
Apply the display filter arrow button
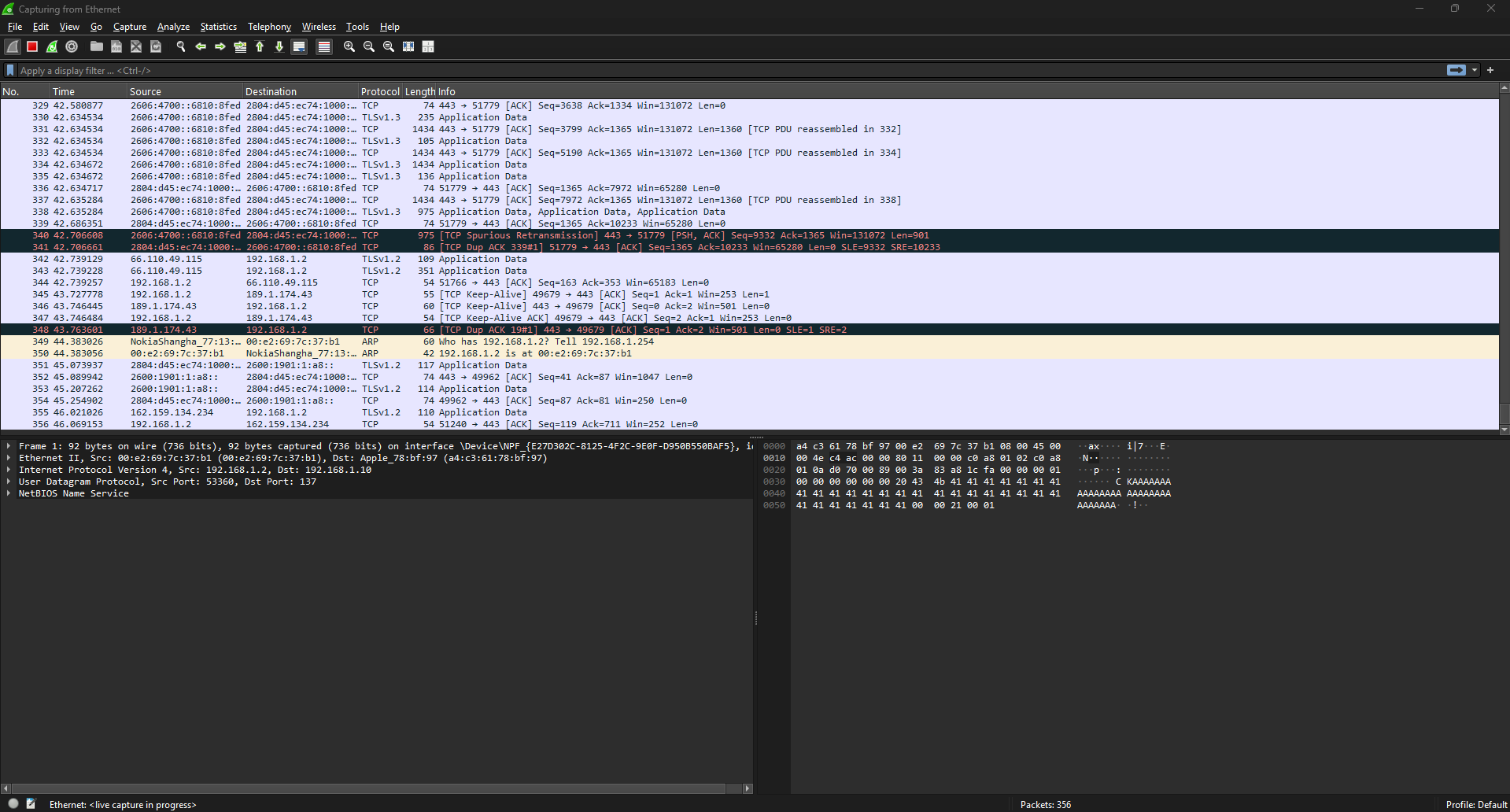click(1456, 70)
